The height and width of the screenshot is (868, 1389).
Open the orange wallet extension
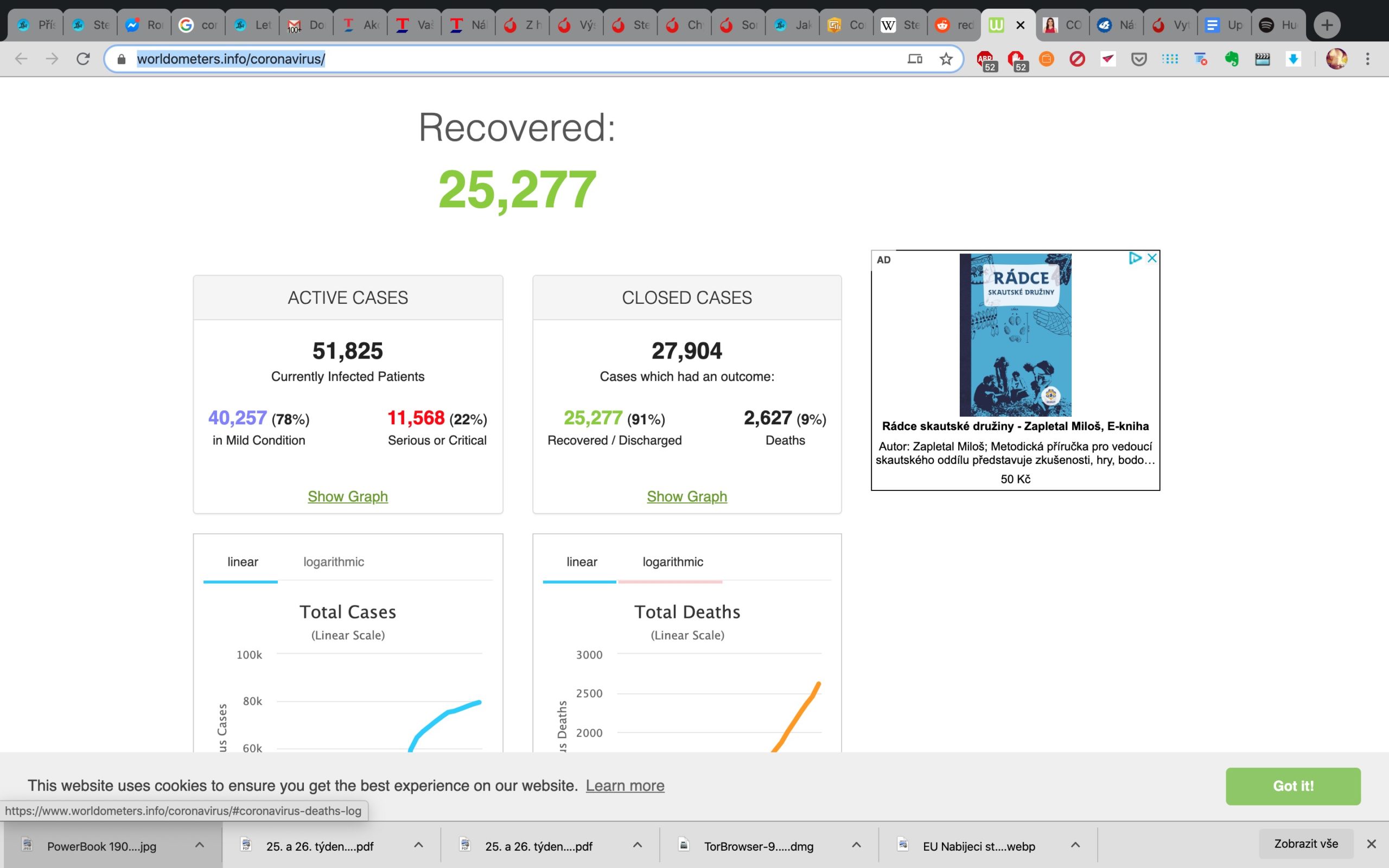click(x=1046, y=59)
